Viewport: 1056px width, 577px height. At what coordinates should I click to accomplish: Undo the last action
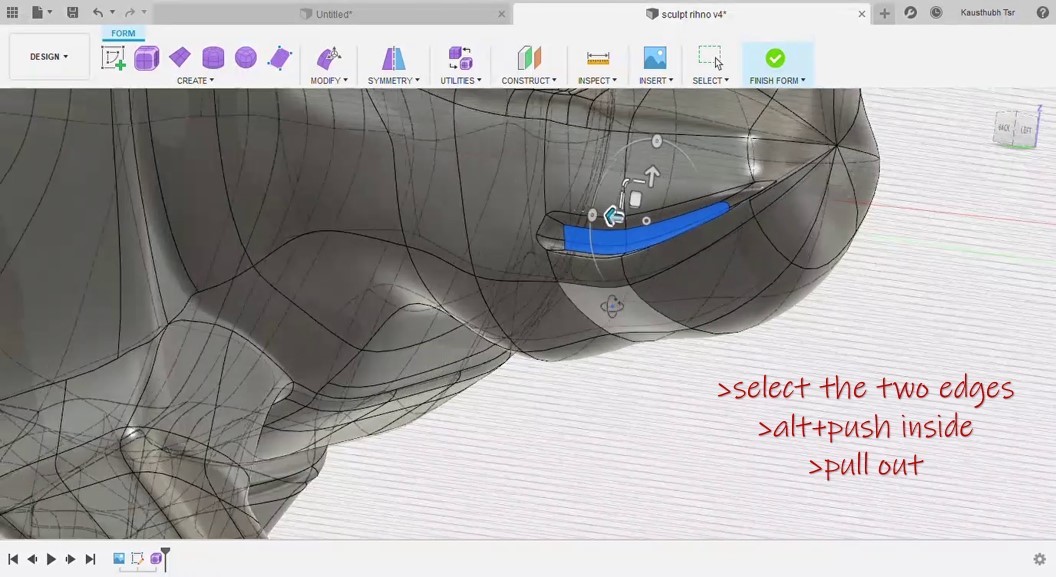click(x=98, y=12)
